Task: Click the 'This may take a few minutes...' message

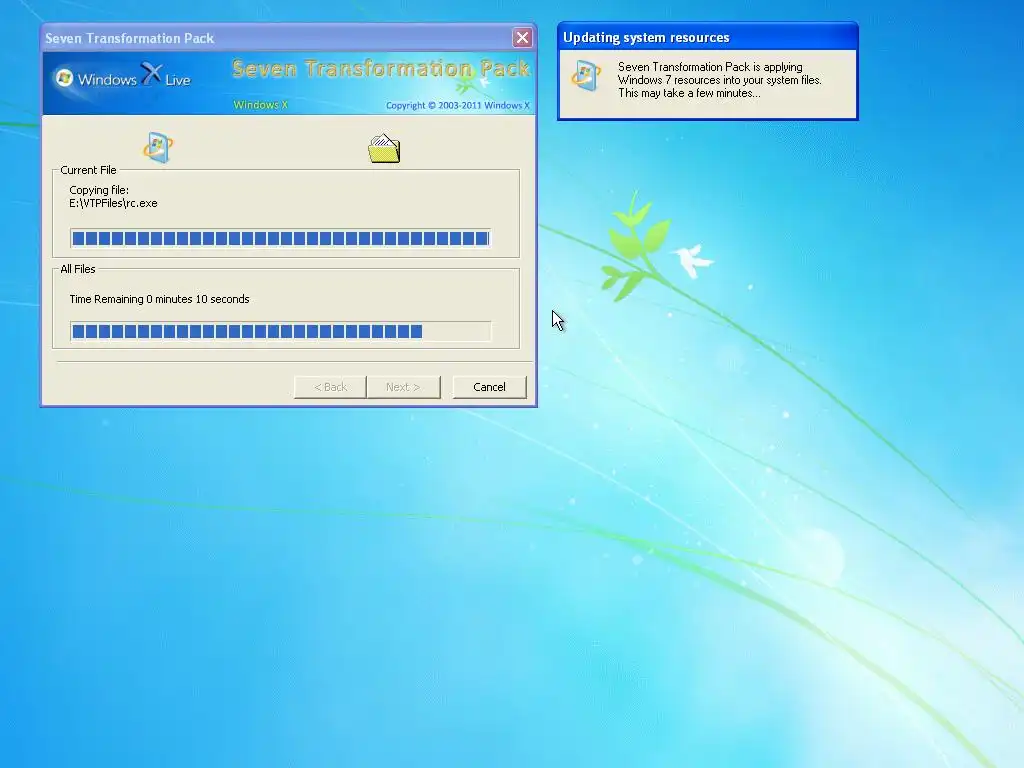Action: [689, 93]
